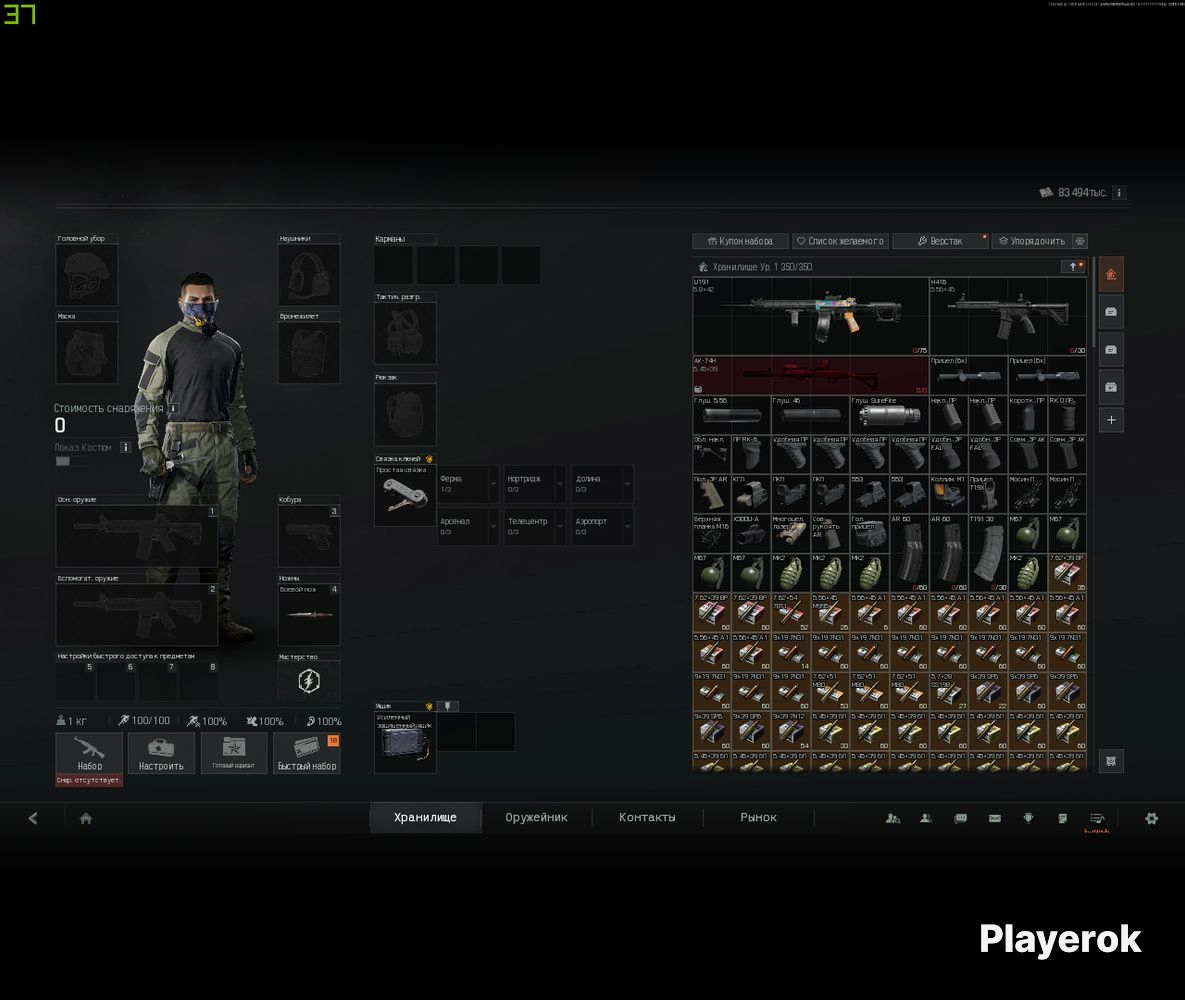Select the Боевой нож knife slot

pyautogui.click(x=308, y=614)
